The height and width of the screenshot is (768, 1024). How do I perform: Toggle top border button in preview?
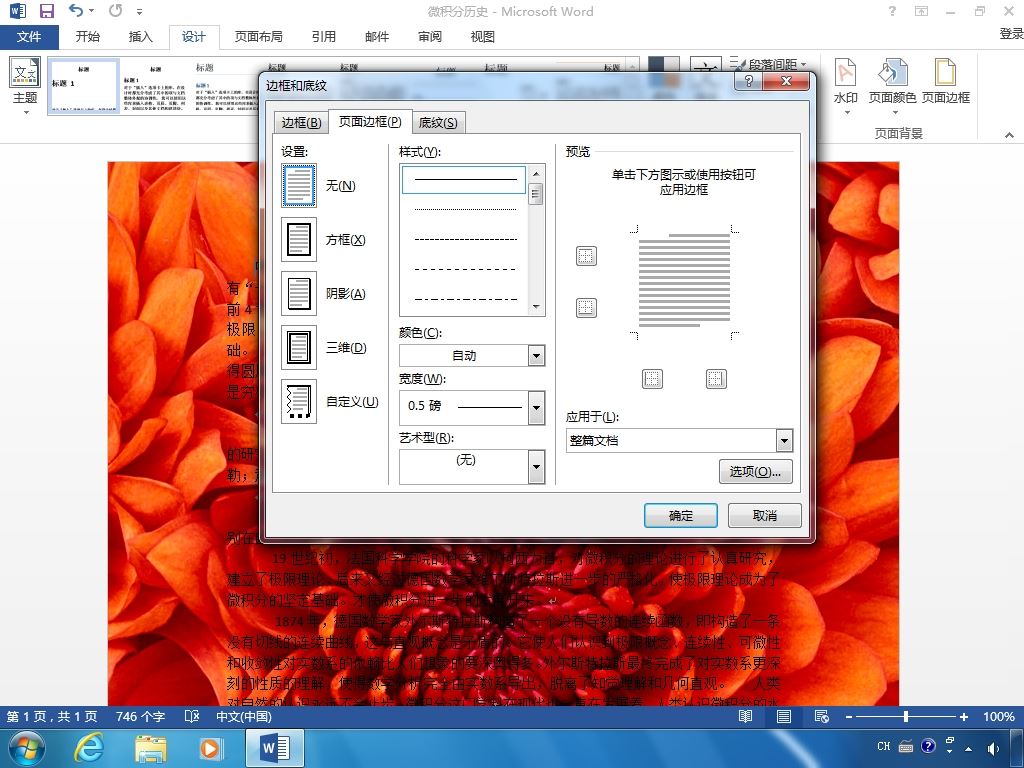(586, 256)
